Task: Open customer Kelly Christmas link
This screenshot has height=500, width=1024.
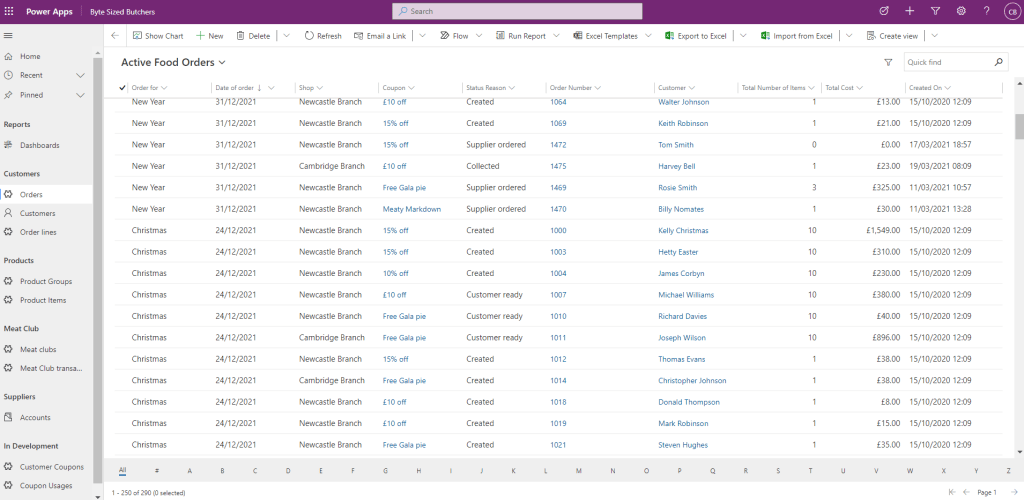Action: 683,230
